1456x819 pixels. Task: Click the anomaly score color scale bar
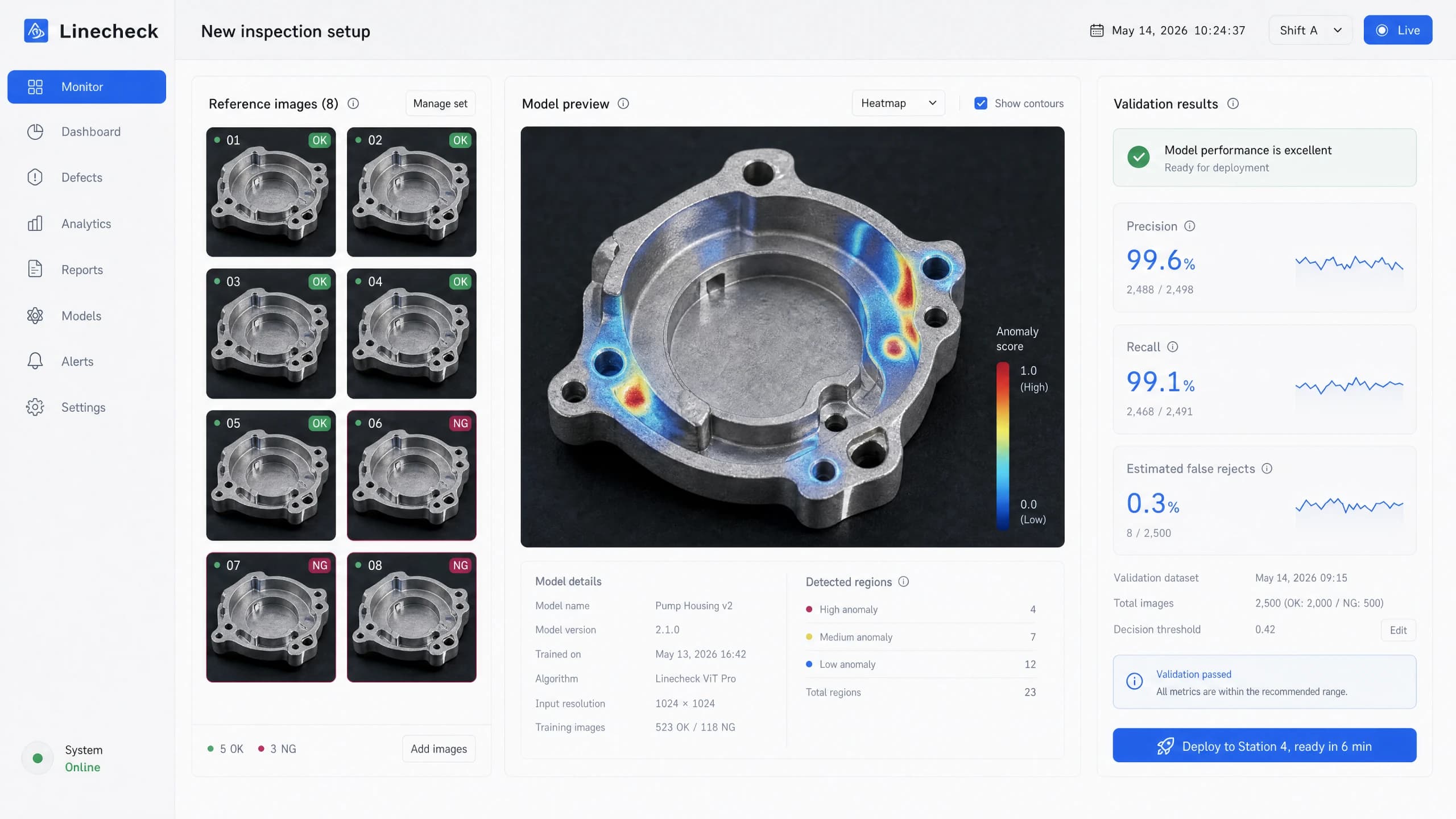point(1003,446)
